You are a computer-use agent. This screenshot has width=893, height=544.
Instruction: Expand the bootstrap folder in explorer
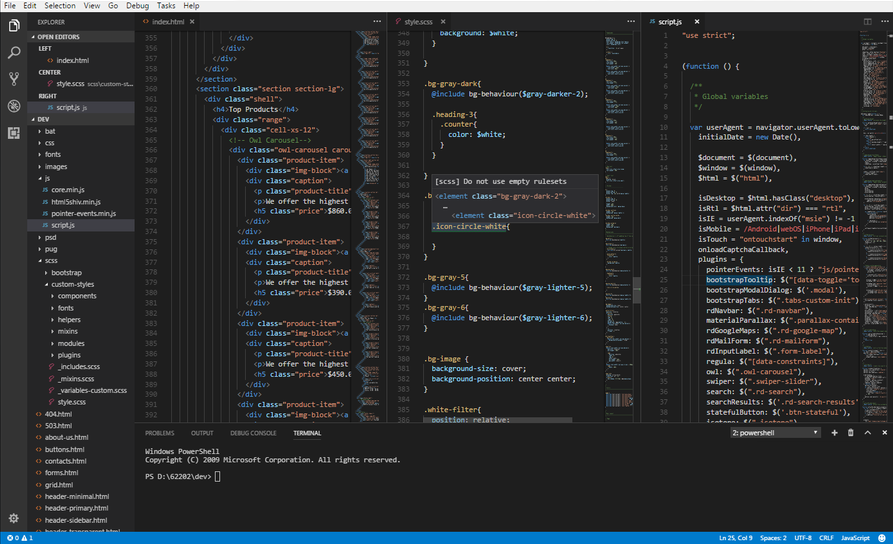click(x=67, y=272)
